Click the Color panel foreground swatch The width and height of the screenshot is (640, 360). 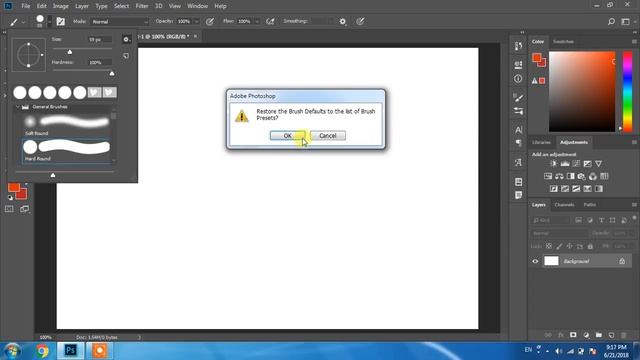[536, 58]
